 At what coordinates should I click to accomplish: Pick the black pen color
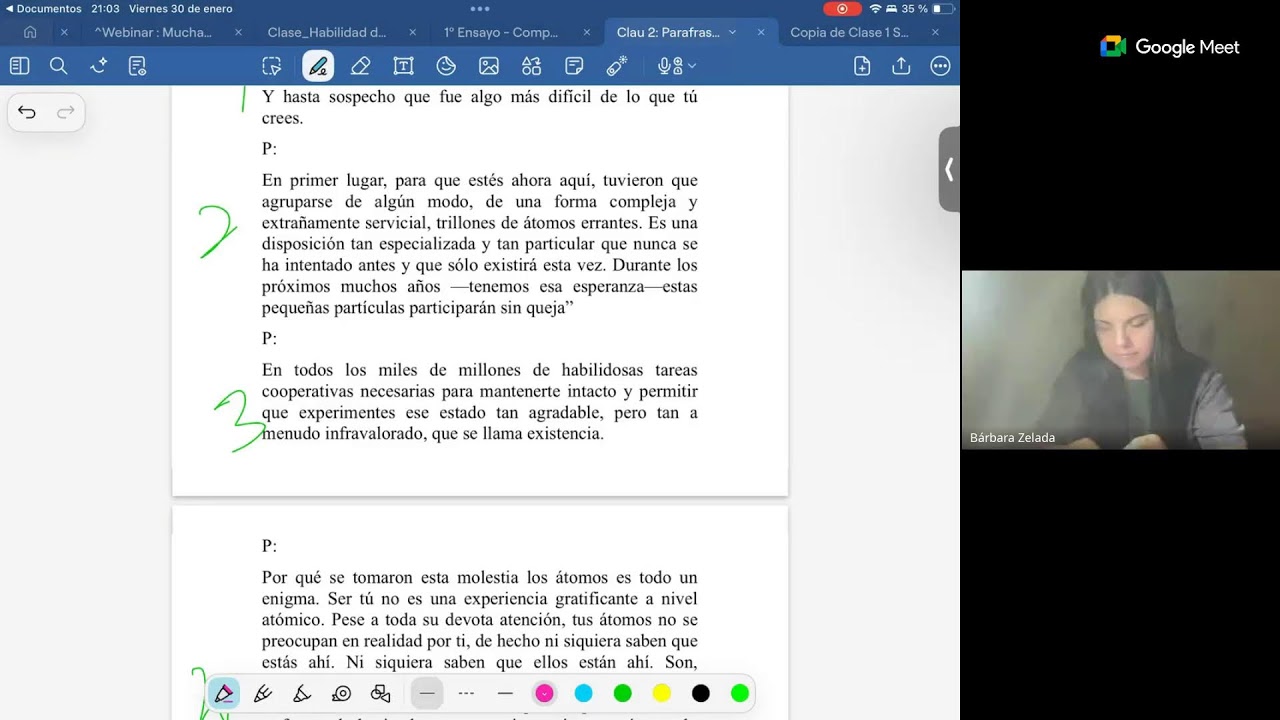tap(701, 693)
